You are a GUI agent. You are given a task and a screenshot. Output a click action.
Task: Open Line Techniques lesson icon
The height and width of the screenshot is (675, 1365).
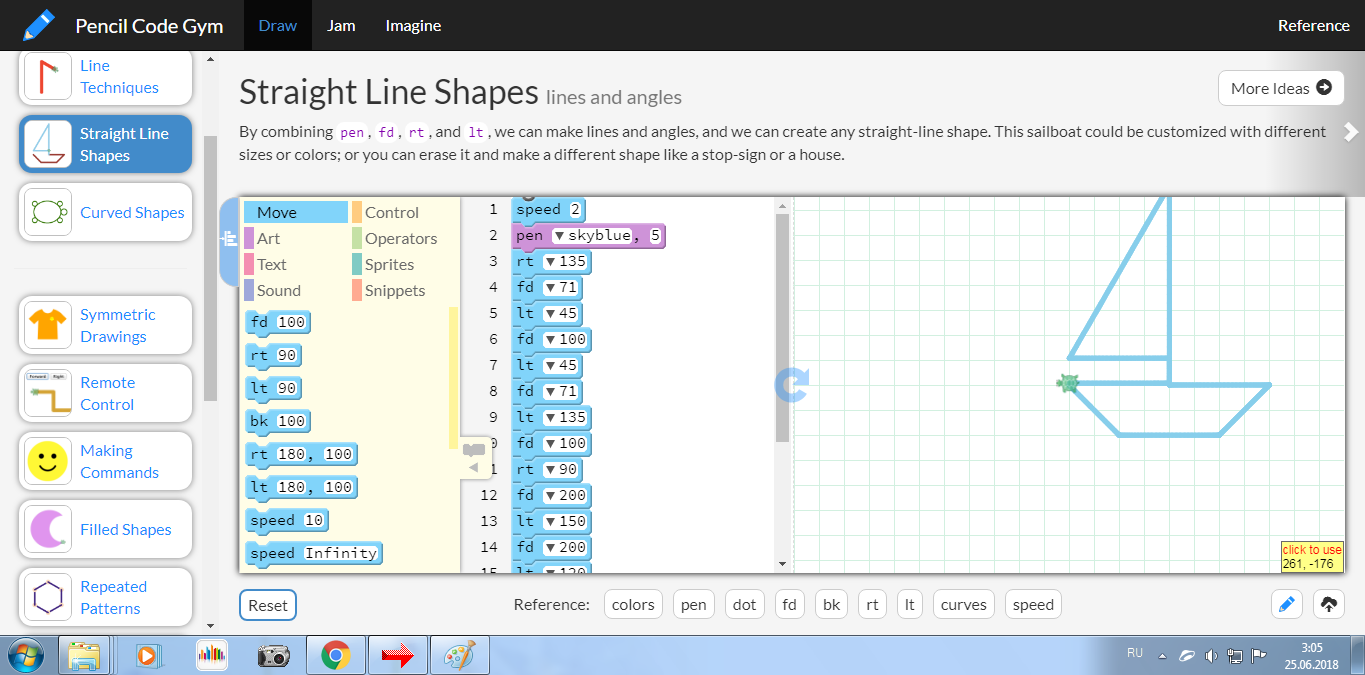click(x=47, y=77)
